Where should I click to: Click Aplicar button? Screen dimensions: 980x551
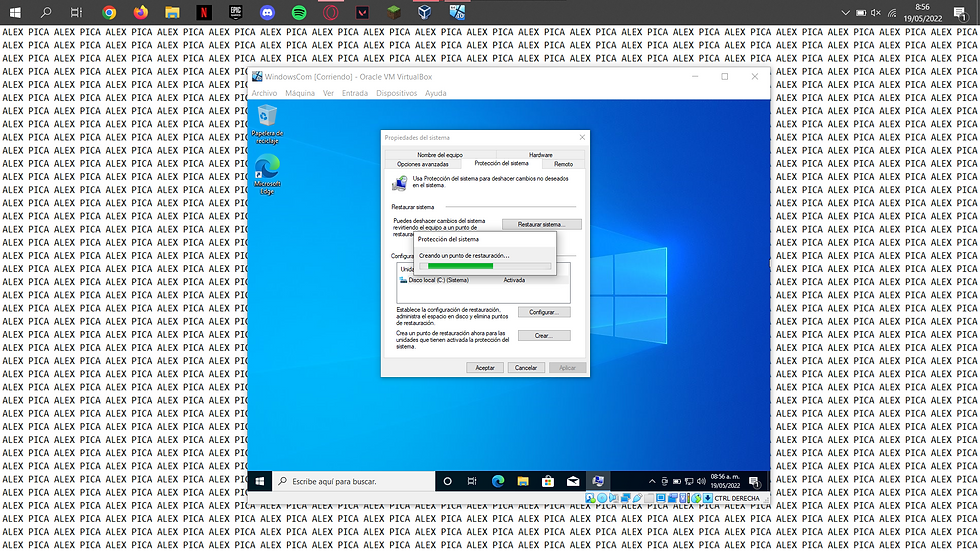pyautogui.click(x=568, y=367)
